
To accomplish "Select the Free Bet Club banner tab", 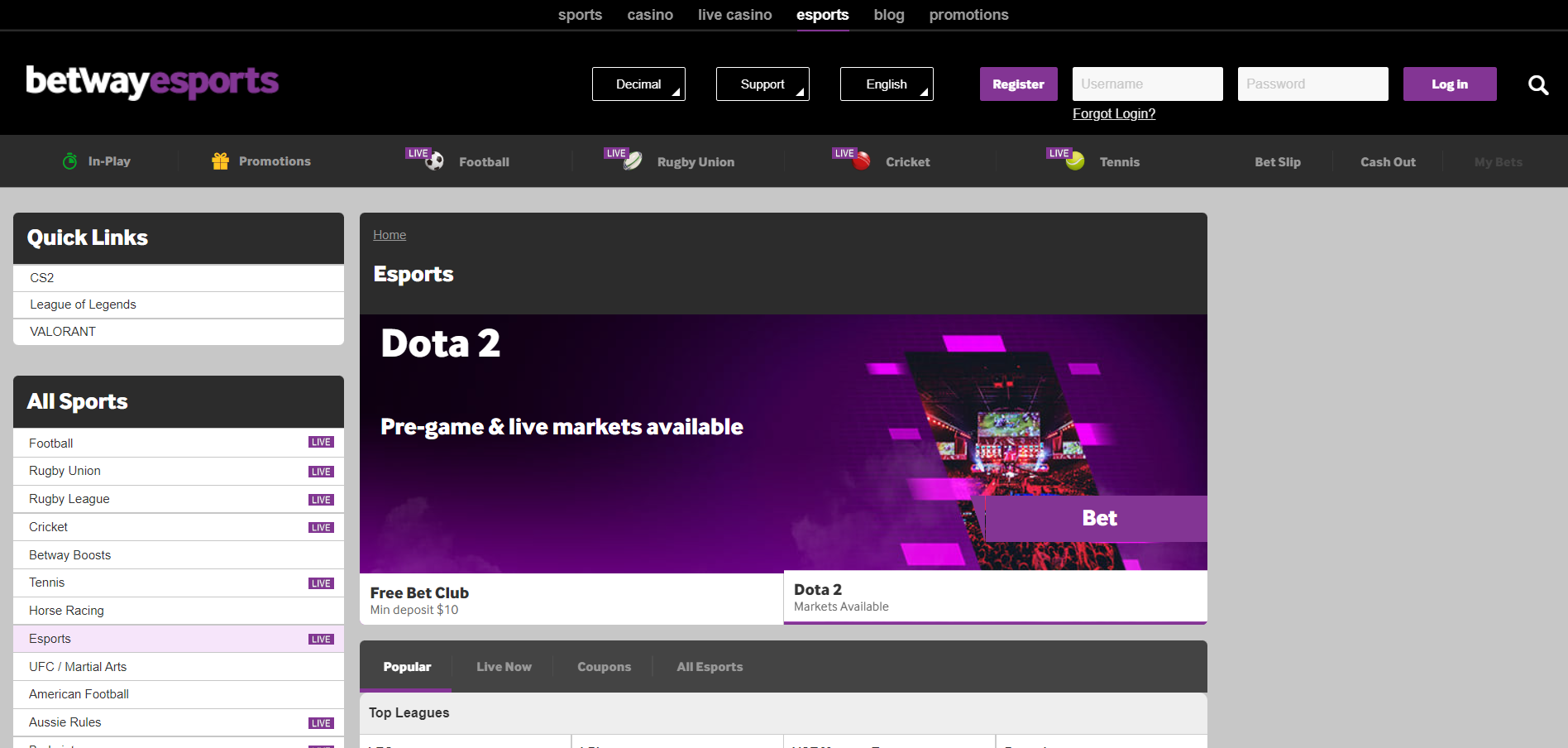I will (x=571, y=600).
